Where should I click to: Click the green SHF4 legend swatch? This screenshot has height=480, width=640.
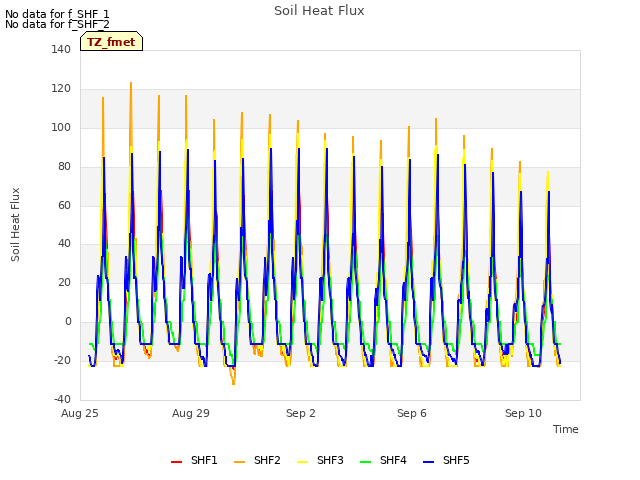[x=366, y=462]
